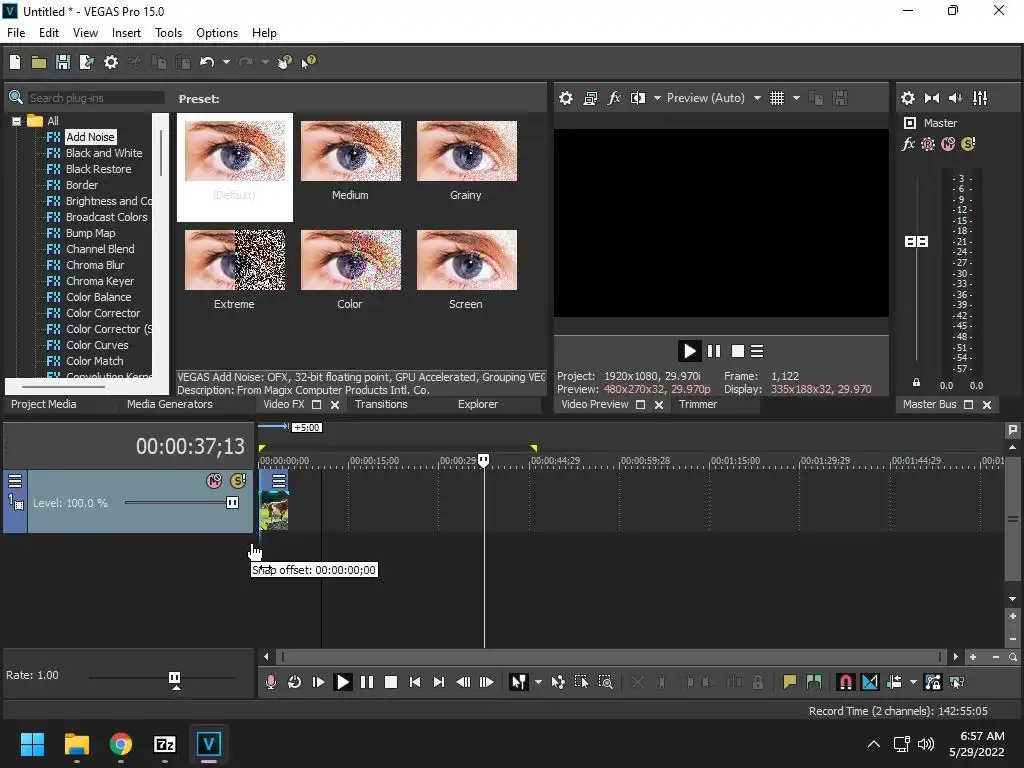Click the What's This help cursor icon
This screenshot has width=1024, height=768.
tap(308, 62)
